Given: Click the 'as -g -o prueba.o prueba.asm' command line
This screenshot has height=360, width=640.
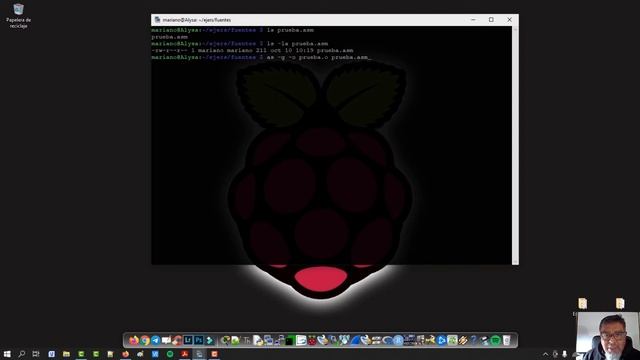Looking at the screenshot, I should click(317, 58).
